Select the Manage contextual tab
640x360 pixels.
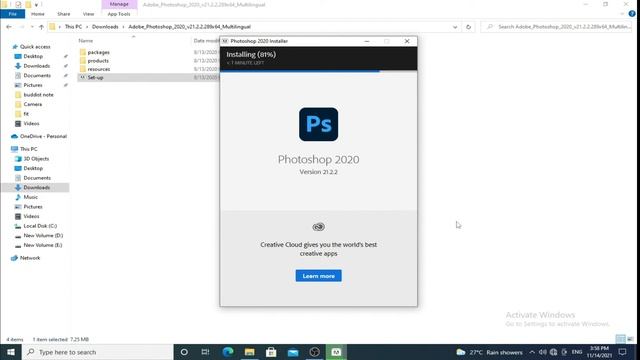[x=119, y=4]
